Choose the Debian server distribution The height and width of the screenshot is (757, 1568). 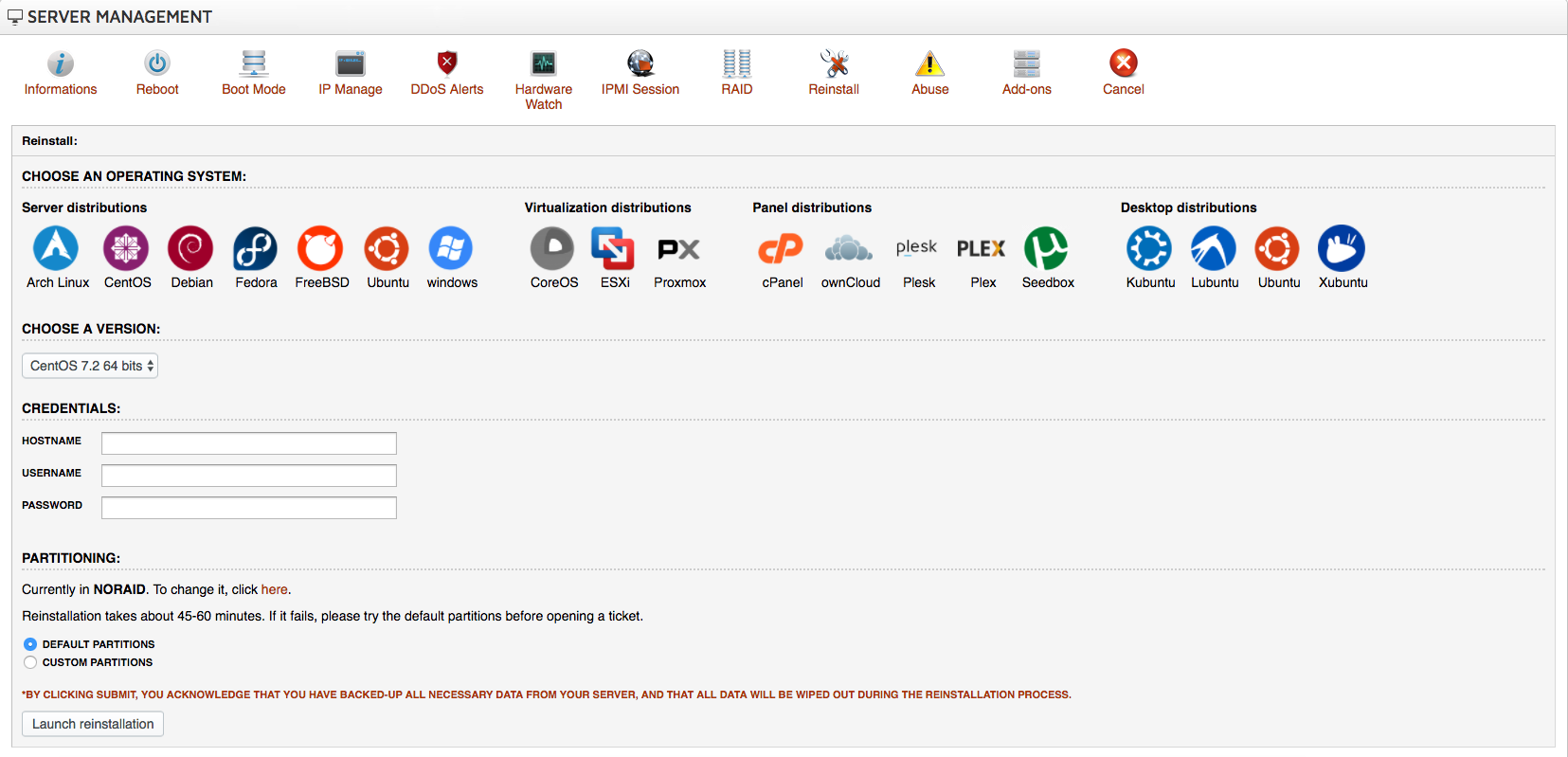click(190, 249)
